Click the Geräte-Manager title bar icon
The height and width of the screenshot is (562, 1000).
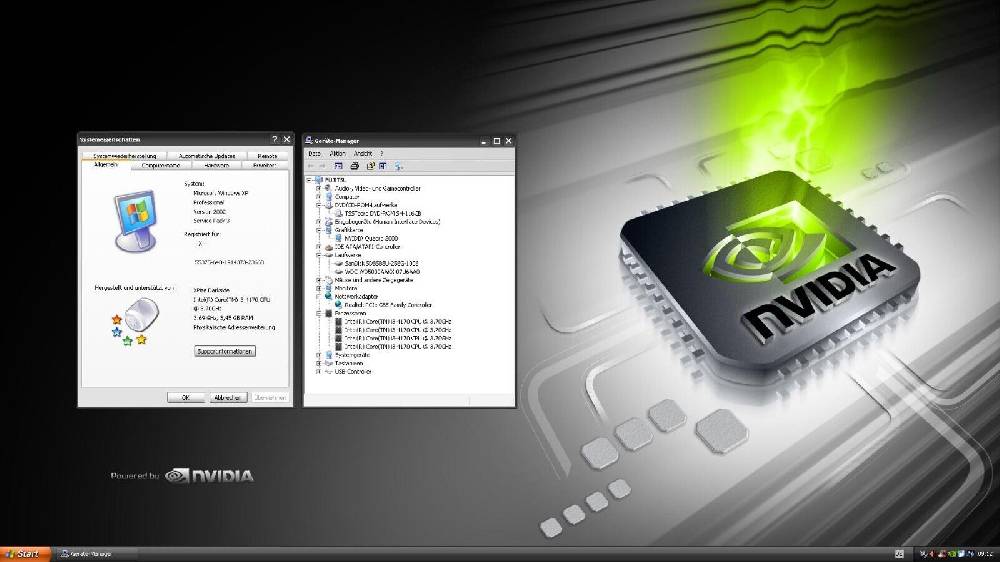click(309, 140)
